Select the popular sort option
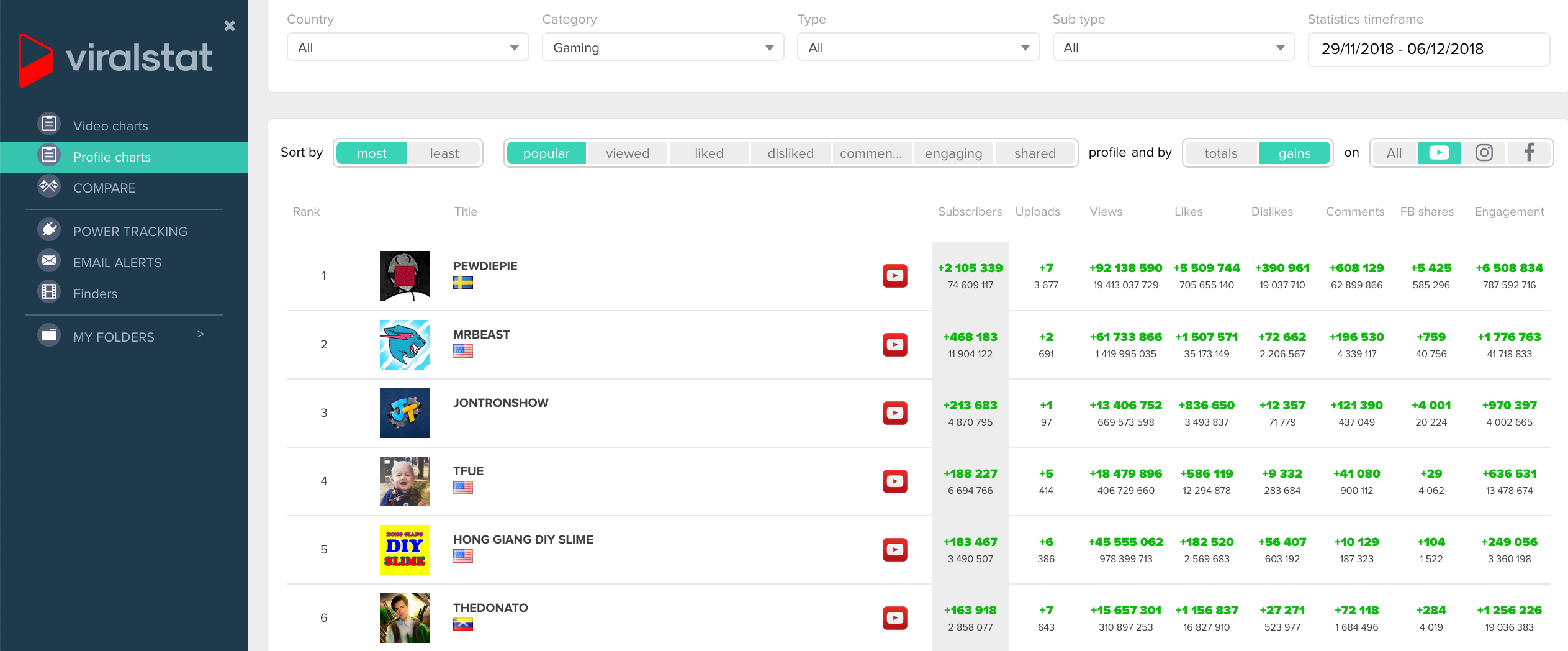This screenshot has height=651, width=1568. click(546, 153)
